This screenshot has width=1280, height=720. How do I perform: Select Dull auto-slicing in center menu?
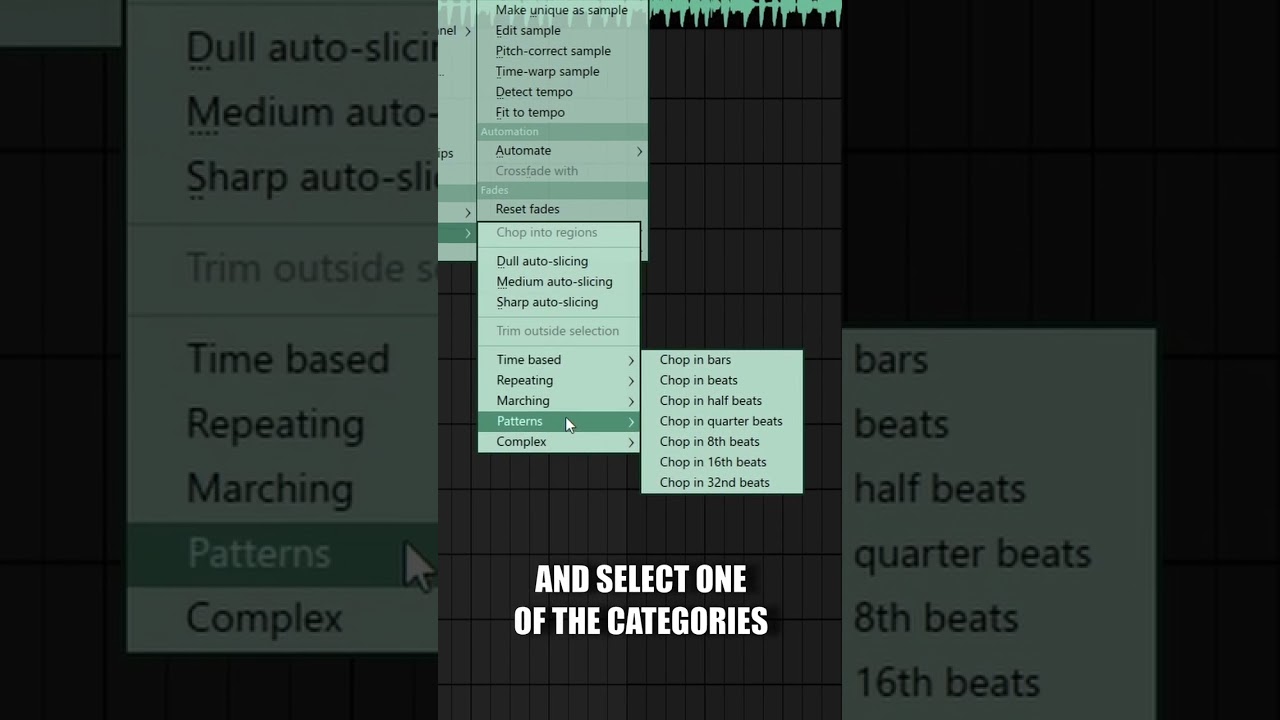(558, 261)
